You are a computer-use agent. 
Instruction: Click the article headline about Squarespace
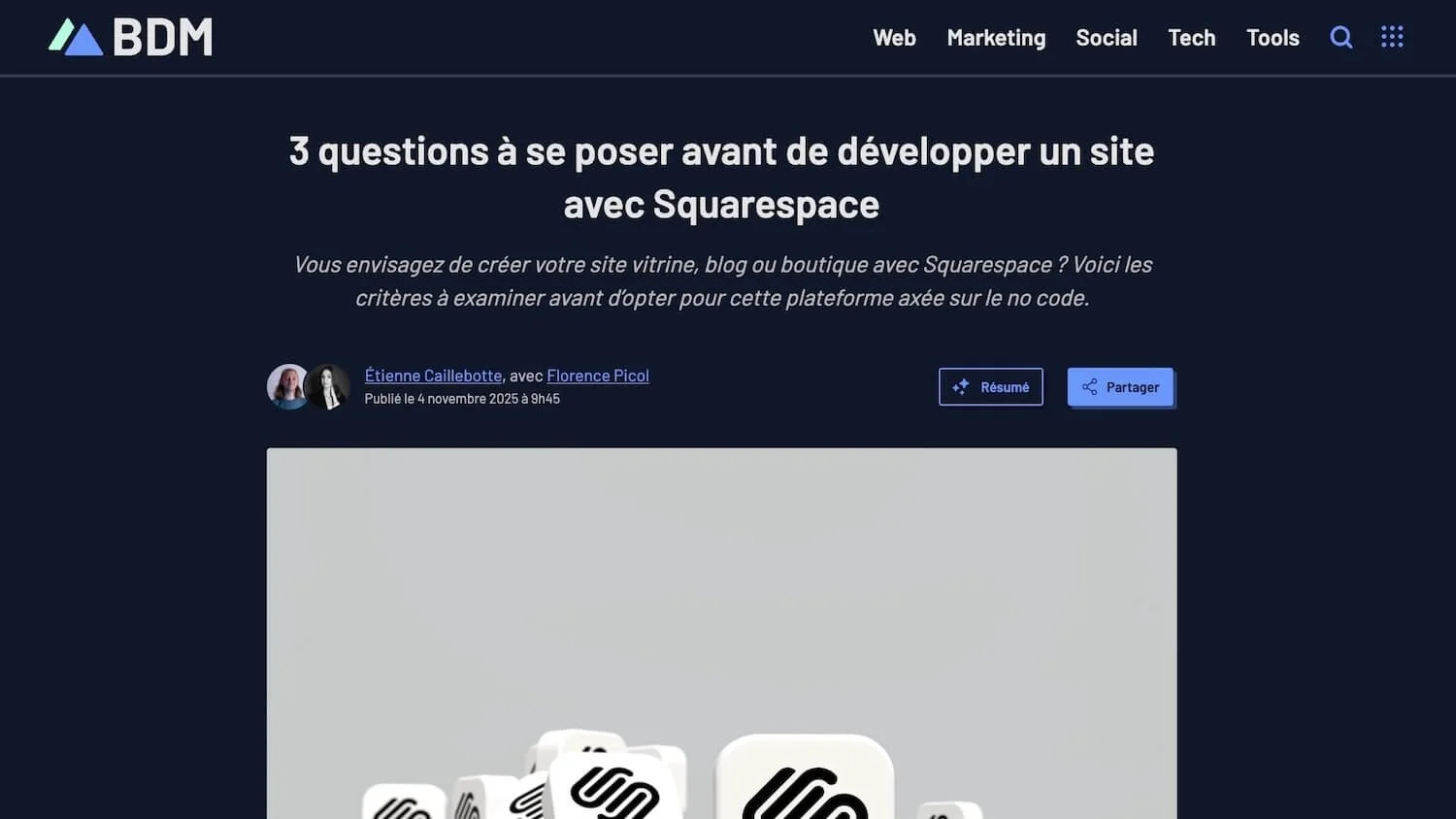(721, 178)
